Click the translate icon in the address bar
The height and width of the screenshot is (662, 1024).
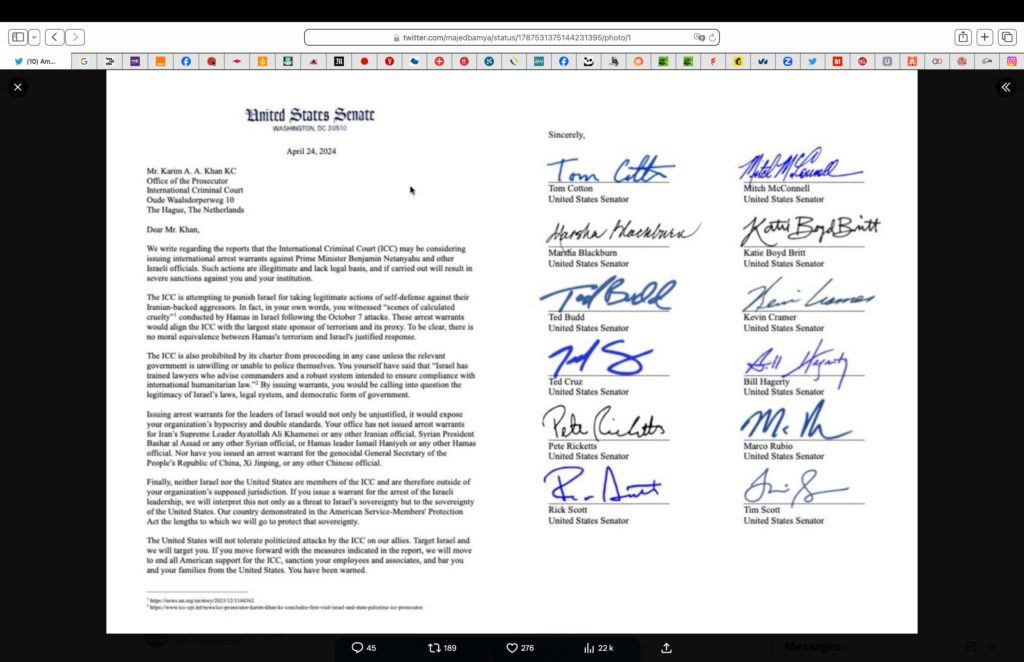(x=699, y=37)
